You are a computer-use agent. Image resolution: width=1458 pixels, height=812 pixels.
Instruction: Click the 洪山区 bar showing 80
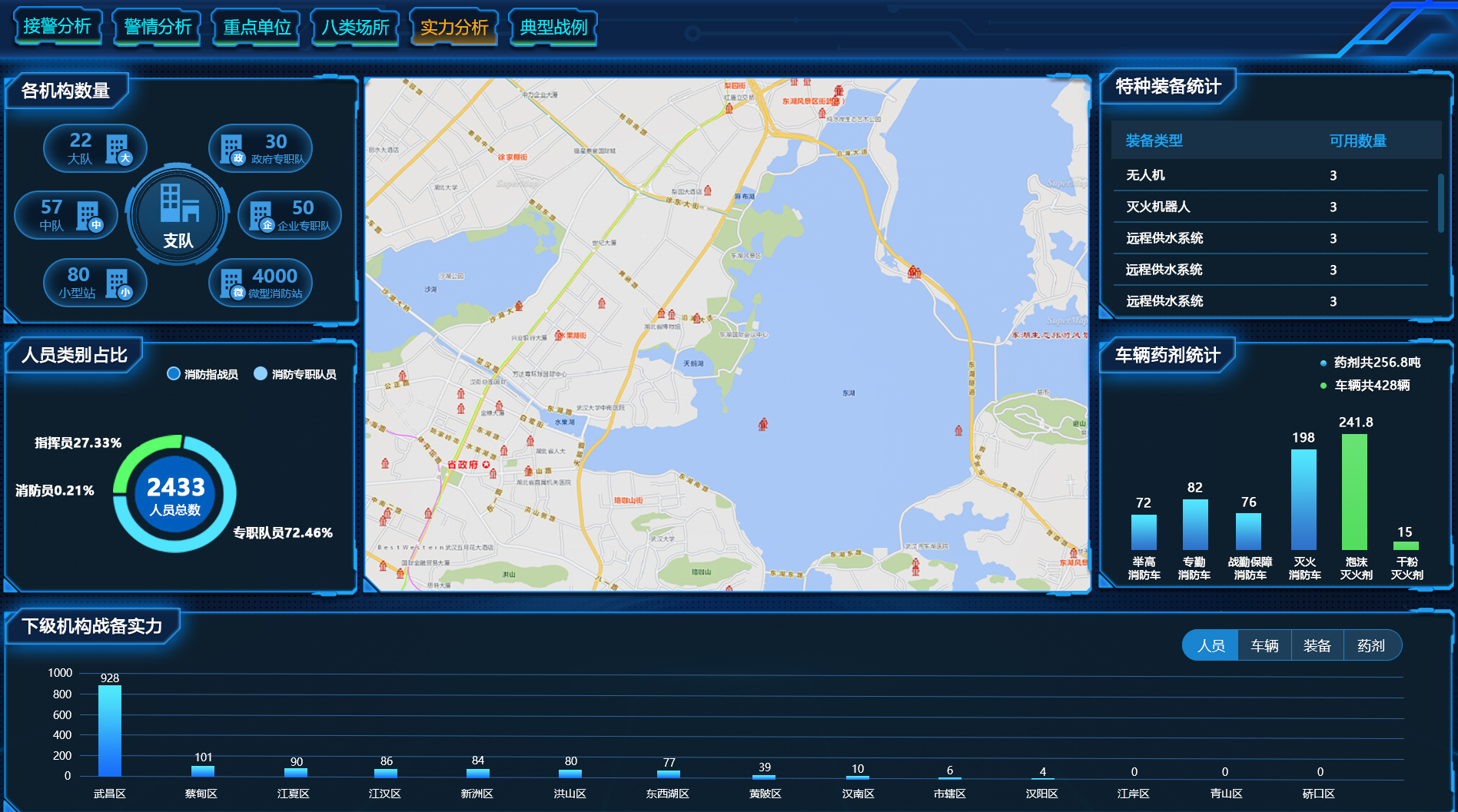click(x=570, y=773)
